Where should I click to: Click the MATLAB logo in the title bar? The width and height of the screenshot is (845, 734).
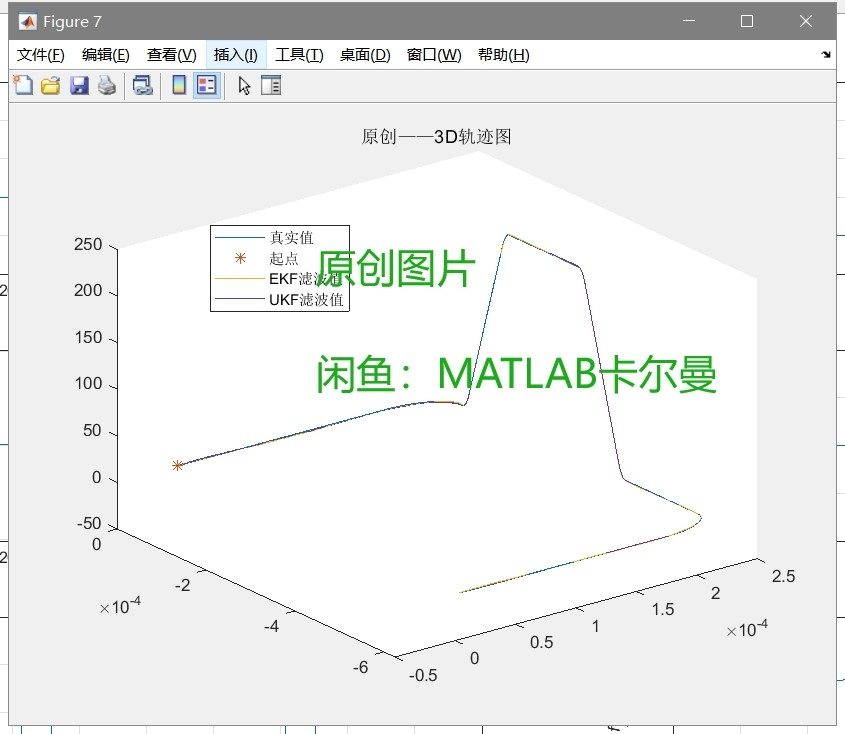pyautogui.click(x=27, y=22)
